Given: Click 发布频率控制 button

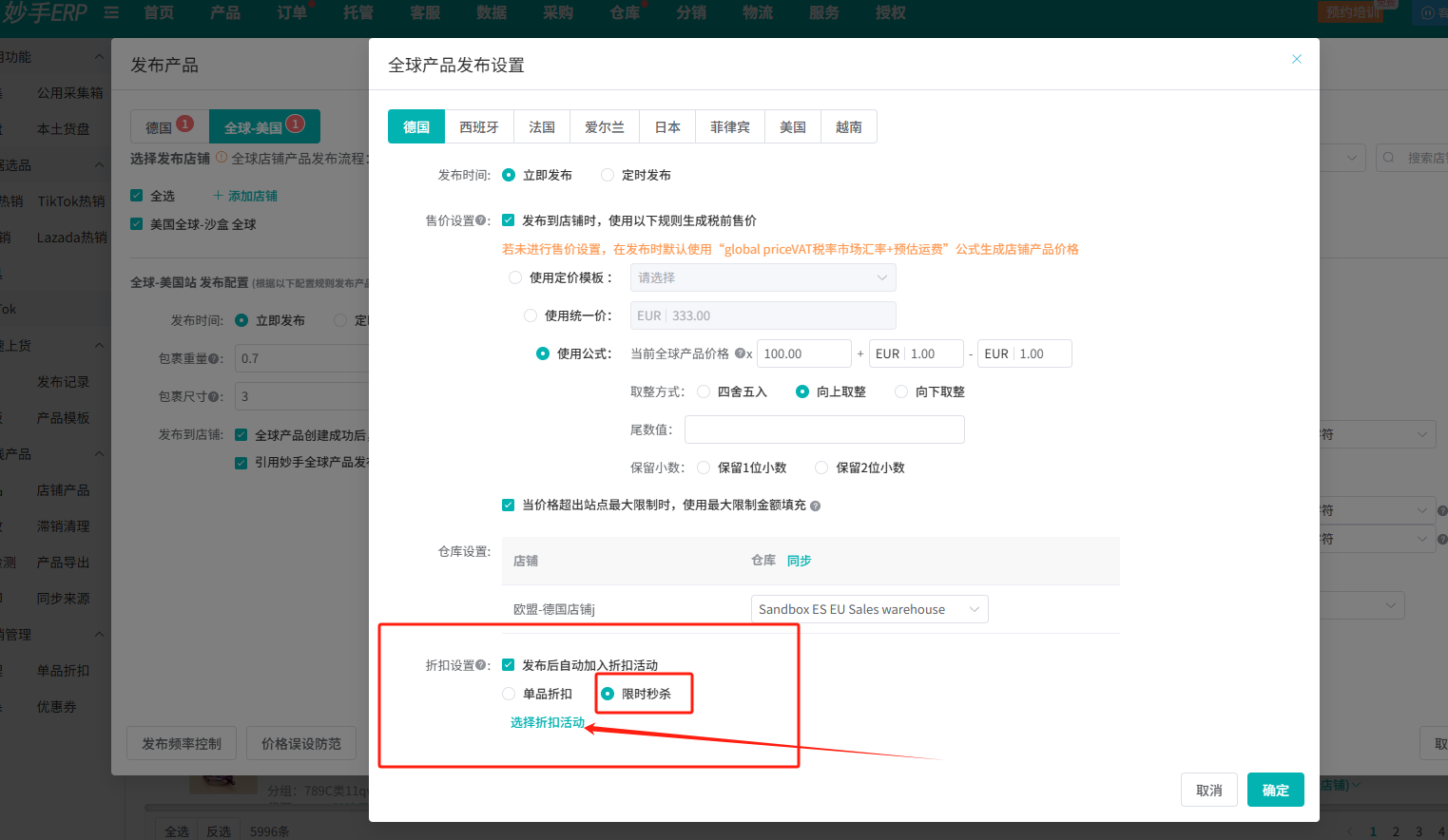Looking at the screenshot, I should [x=182, y=743].
